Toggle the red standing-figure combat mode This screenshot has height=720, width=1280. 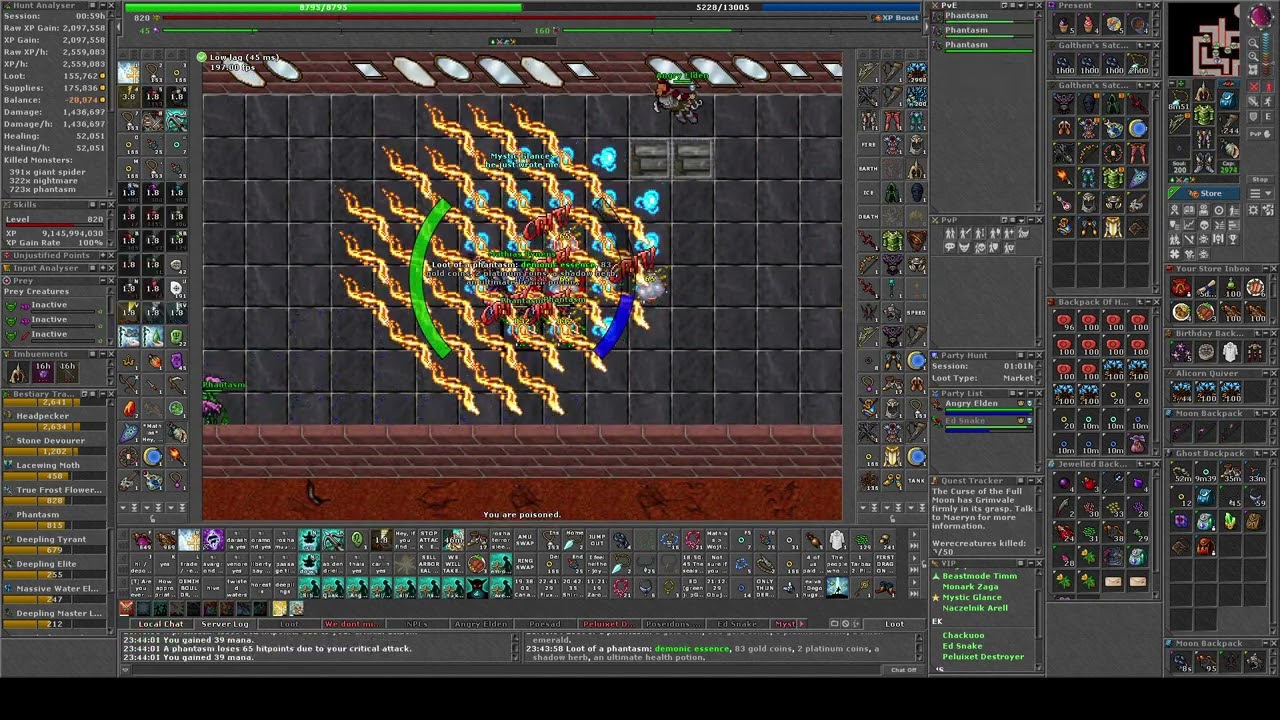pyautogui.click(x=1268, y=87)
